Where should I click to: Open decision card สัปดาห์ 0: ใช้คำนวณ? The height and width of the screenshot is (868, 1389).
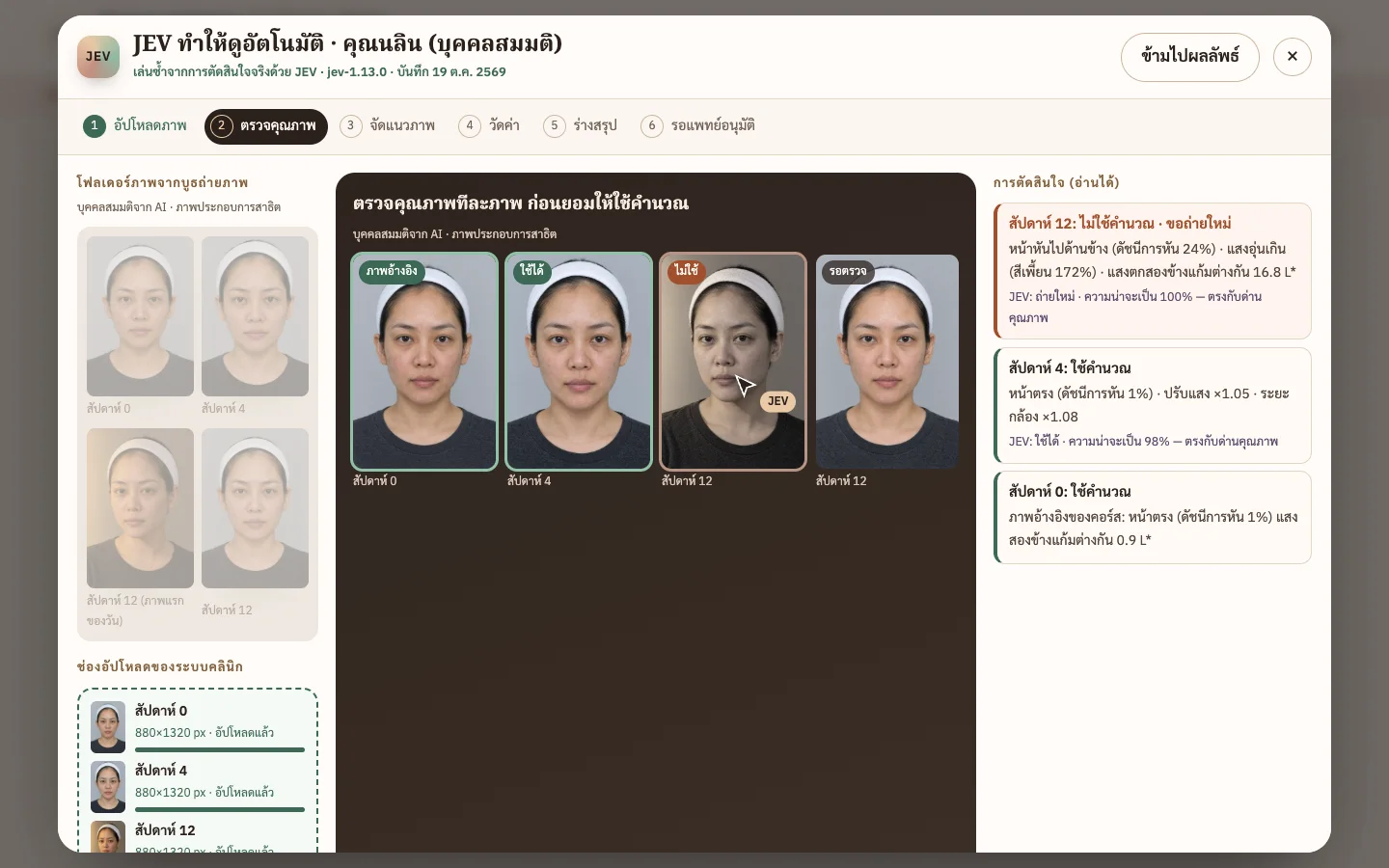[1153, 517]
